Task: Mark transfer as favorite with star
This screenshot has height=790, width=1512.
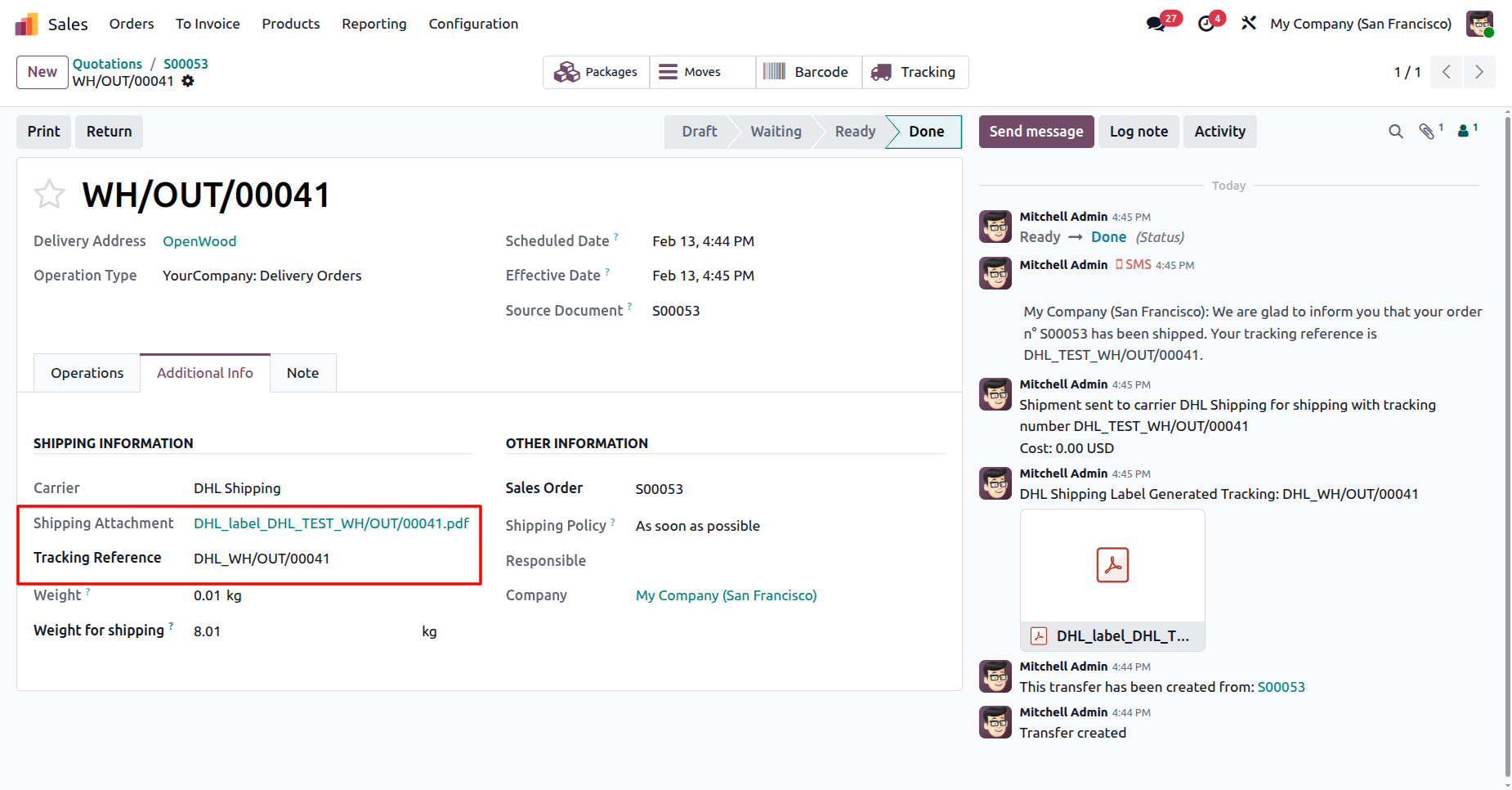Action: 49,195
